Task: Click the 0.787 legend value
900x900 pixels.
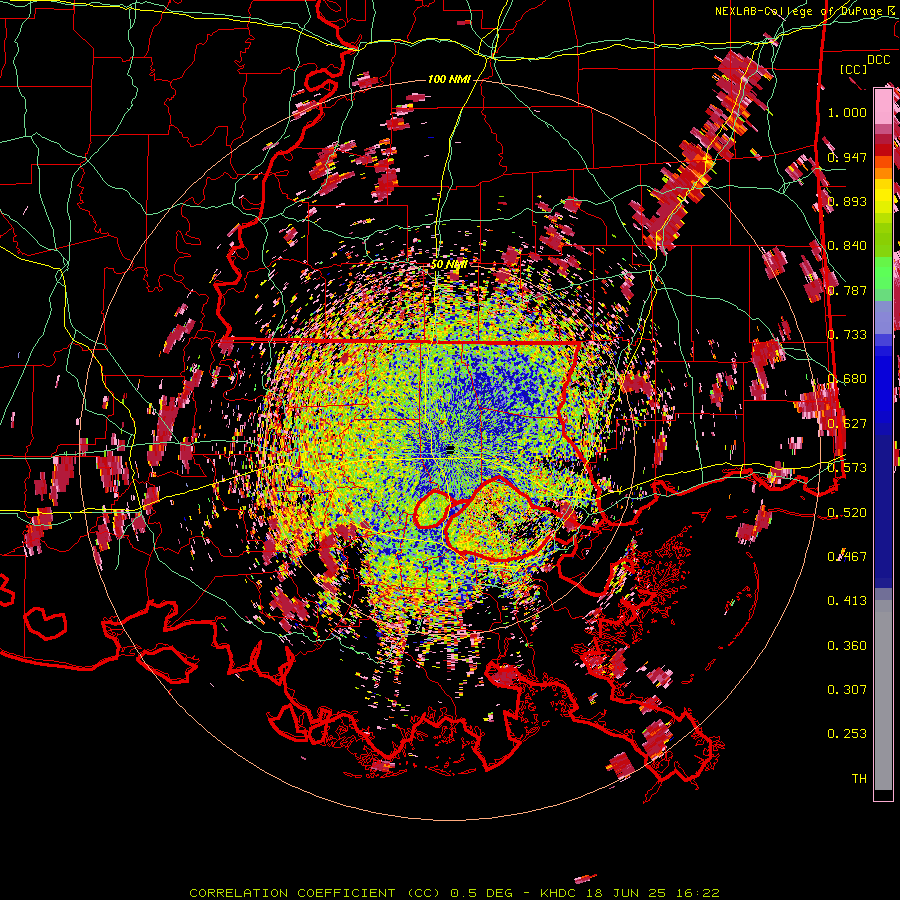Action: [x=847, y=290]
